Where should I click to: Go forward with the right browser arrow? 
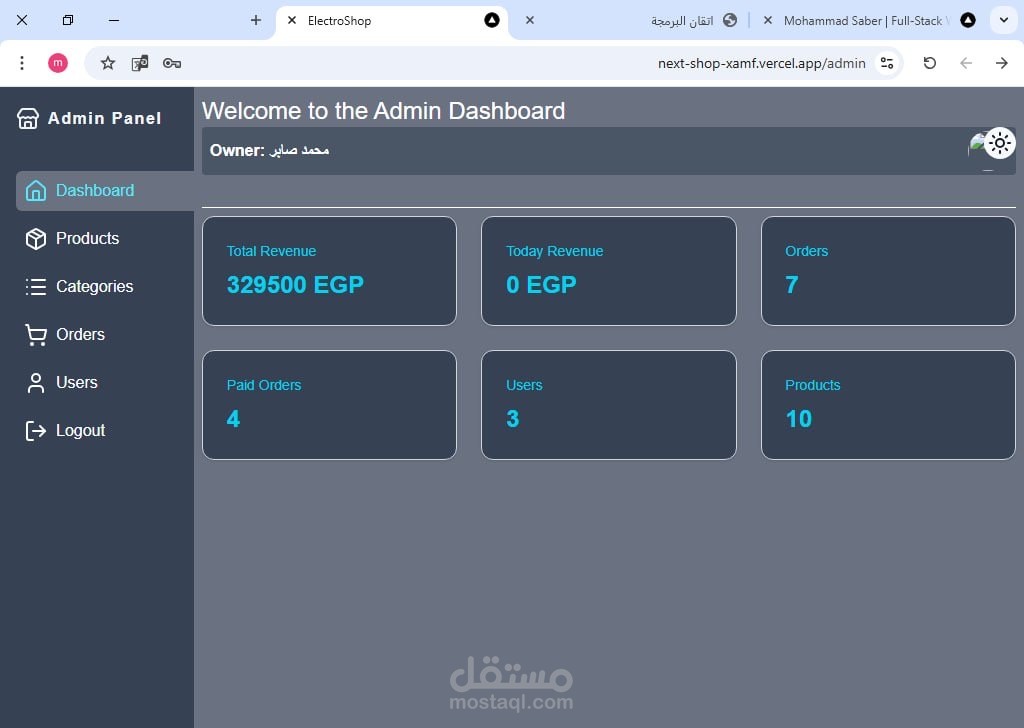(1002, 63)
